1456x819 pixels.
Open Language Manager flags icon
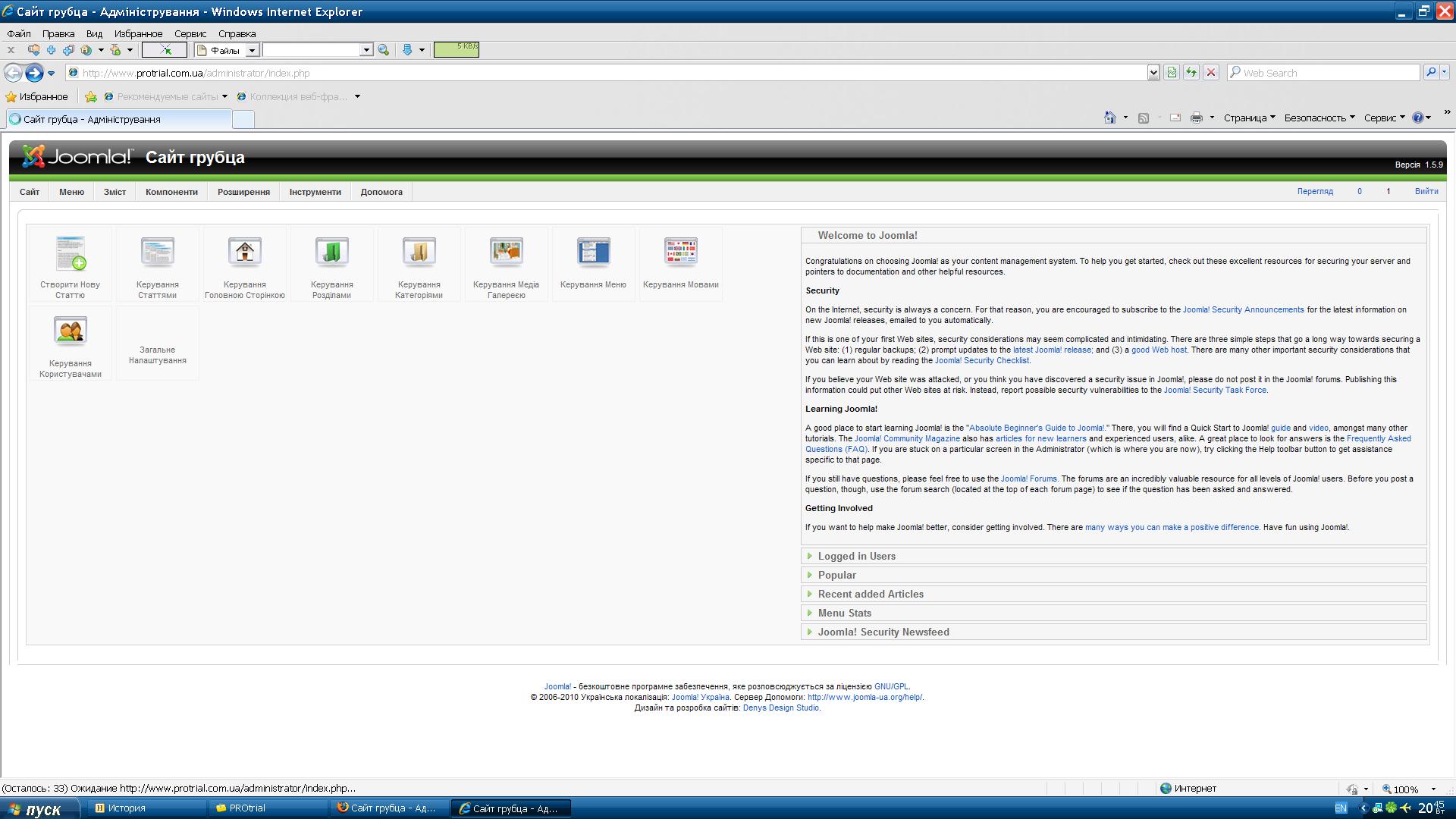click(x=680, y=253)
